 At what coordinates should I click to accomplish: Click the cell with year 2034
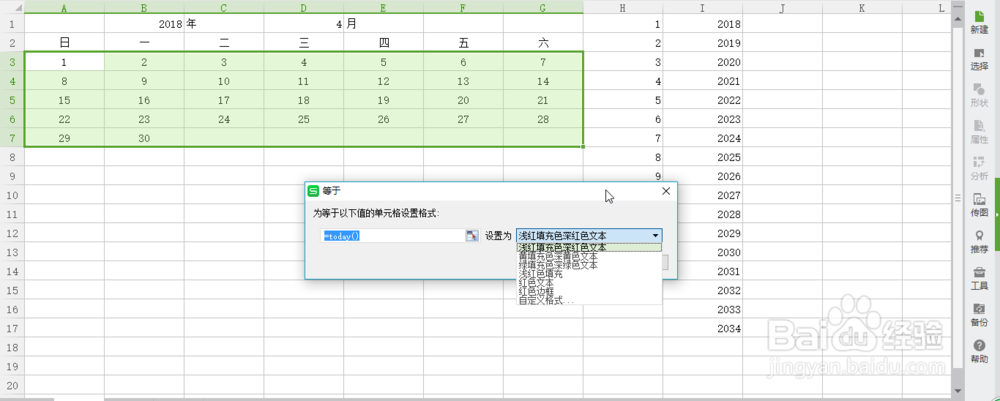point(703,328)
